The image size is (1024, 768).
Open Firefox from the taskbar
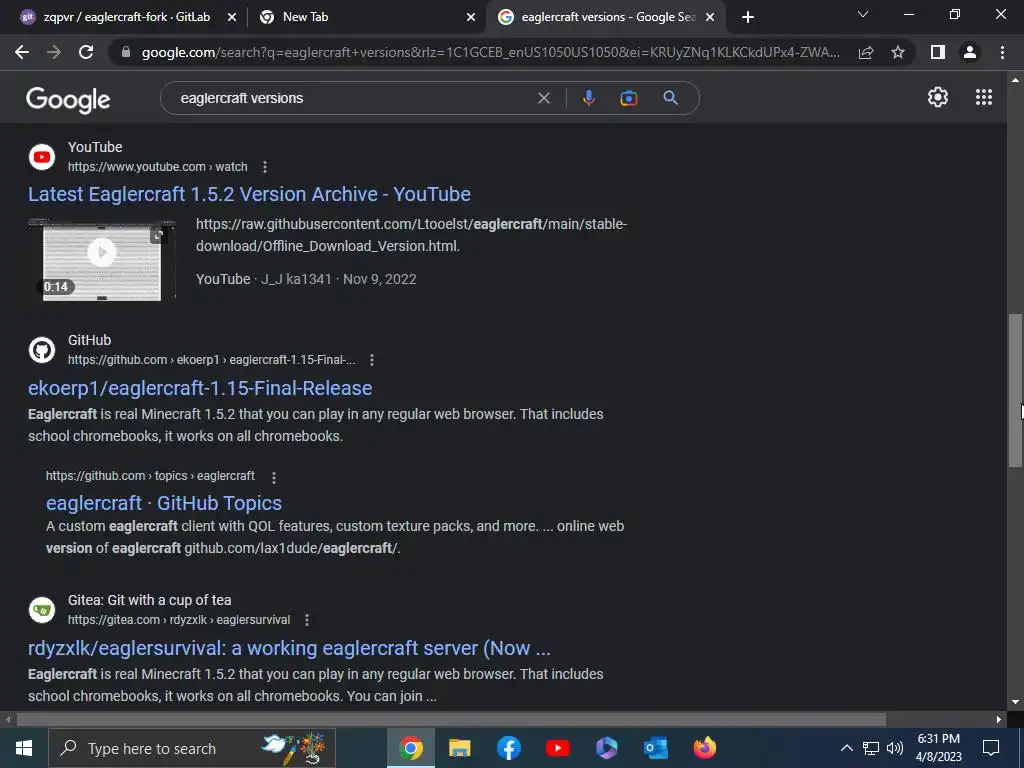(x=705, y=748)
